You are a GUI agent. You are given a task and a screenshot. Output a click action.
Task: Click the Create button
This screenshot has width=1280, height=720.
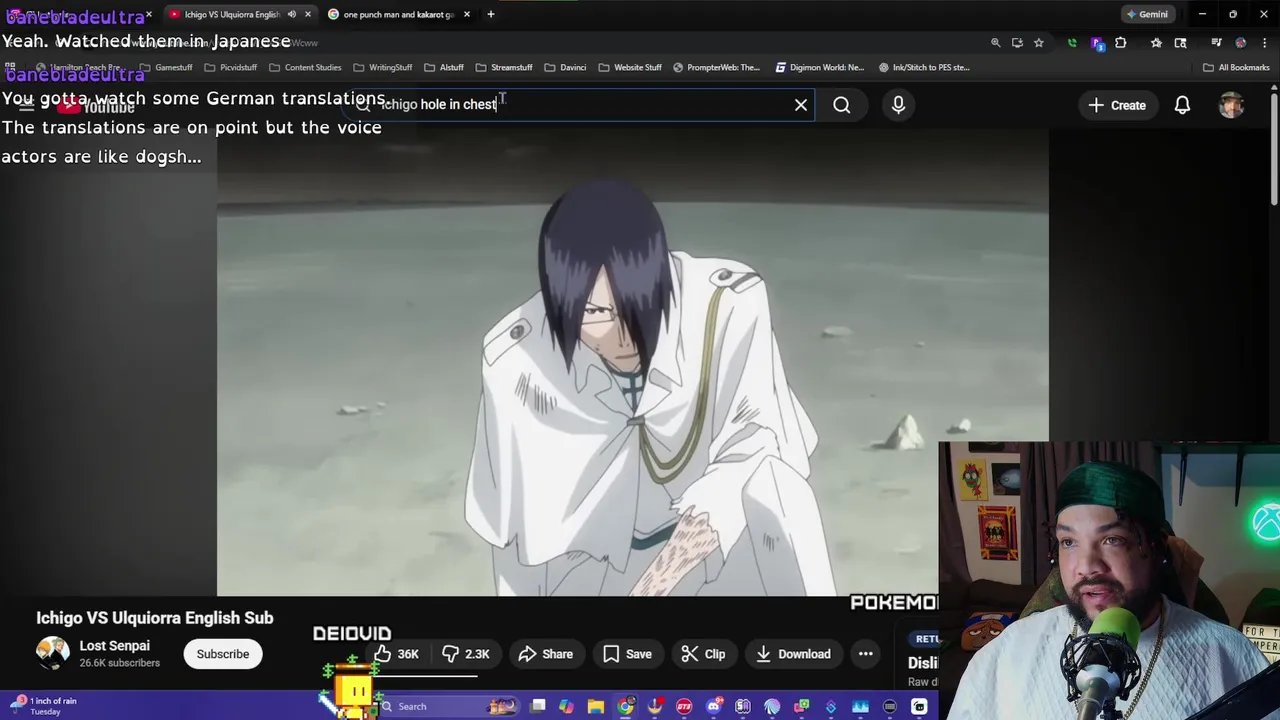(1117, 105)
